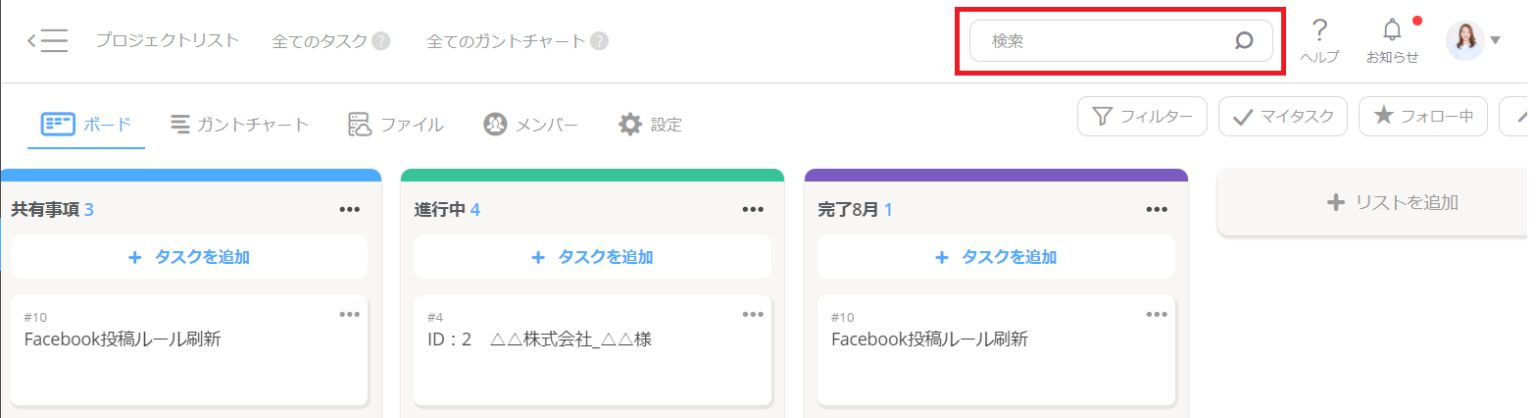Click タスクを追加 in the 完了8月 list
This screenshot has height=418, width=1536.
point(994,257)
